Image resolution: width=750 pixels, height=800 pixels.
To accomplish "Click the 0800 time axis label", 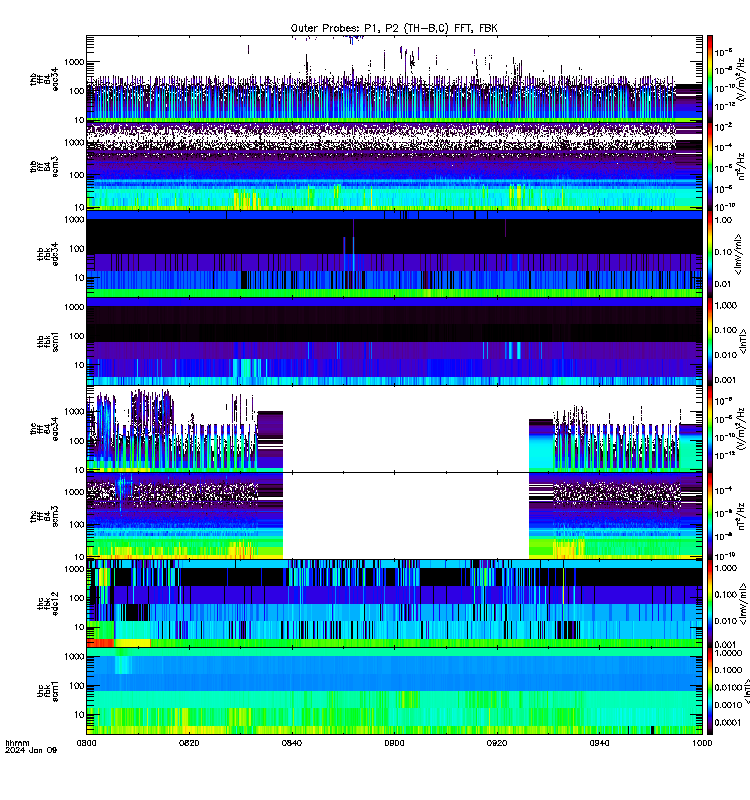I will tap(86, 743).
